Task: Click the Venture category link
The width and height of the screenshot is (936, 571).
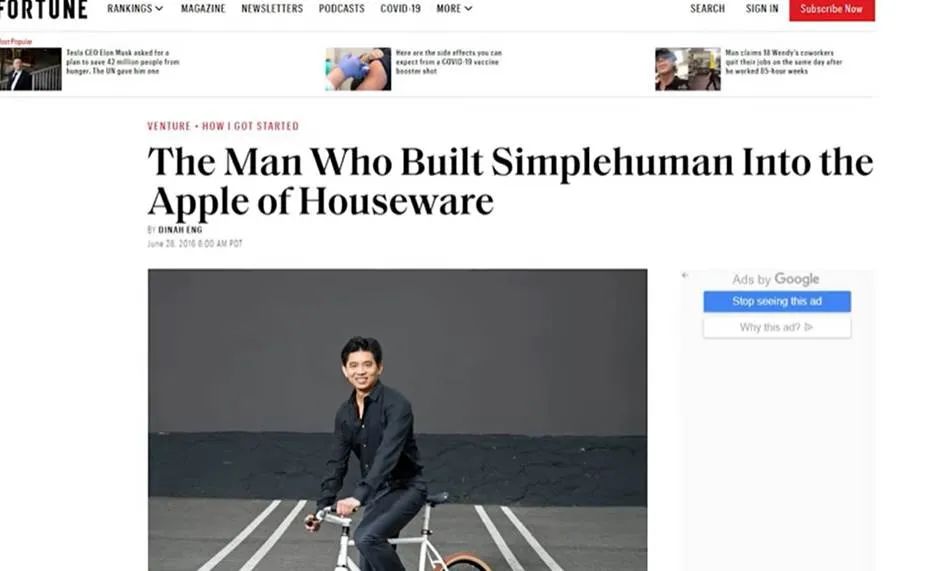Action: click(x=169, y=126)
